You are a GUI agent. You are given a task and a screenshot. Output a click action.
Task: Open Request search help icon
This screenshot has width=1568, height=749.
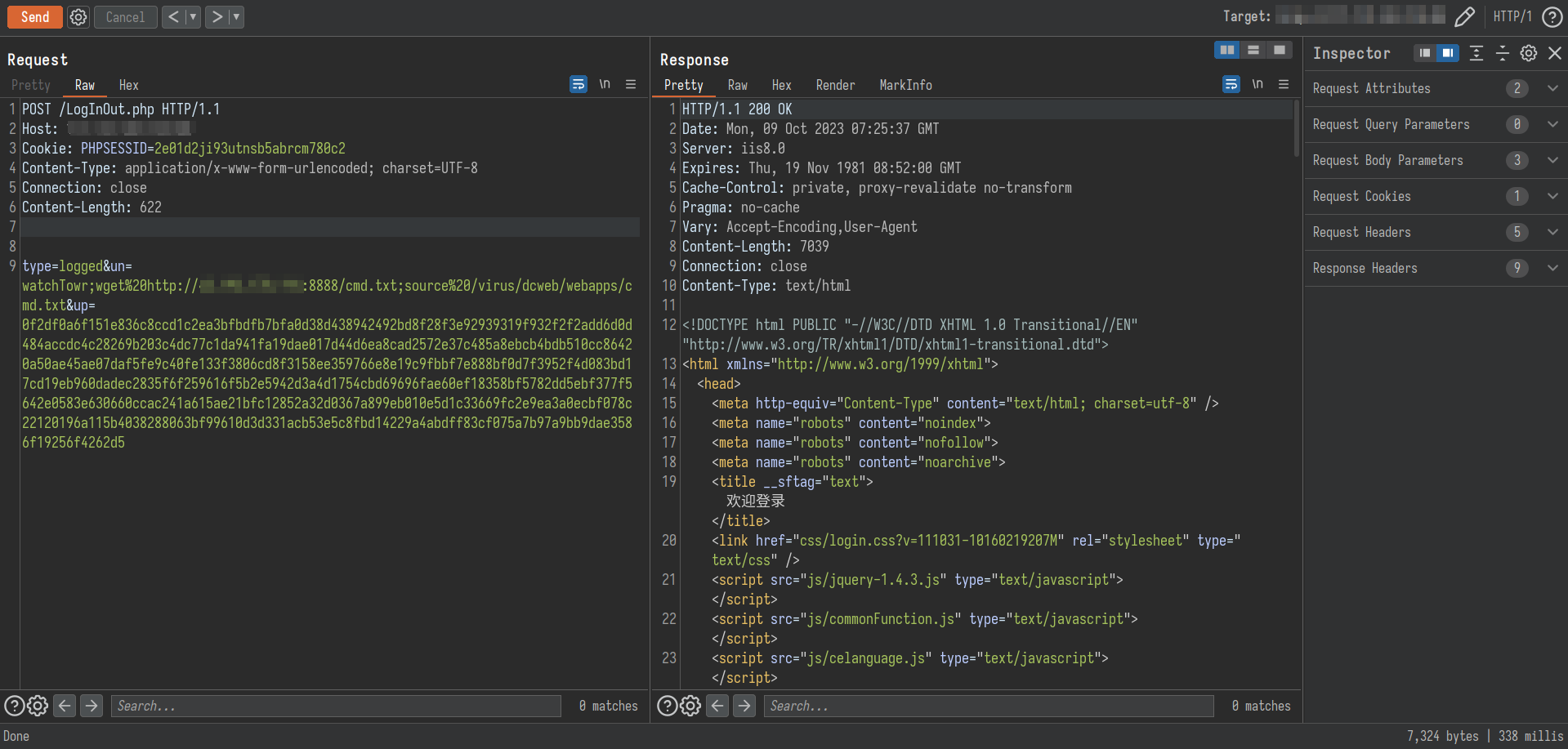15,706
